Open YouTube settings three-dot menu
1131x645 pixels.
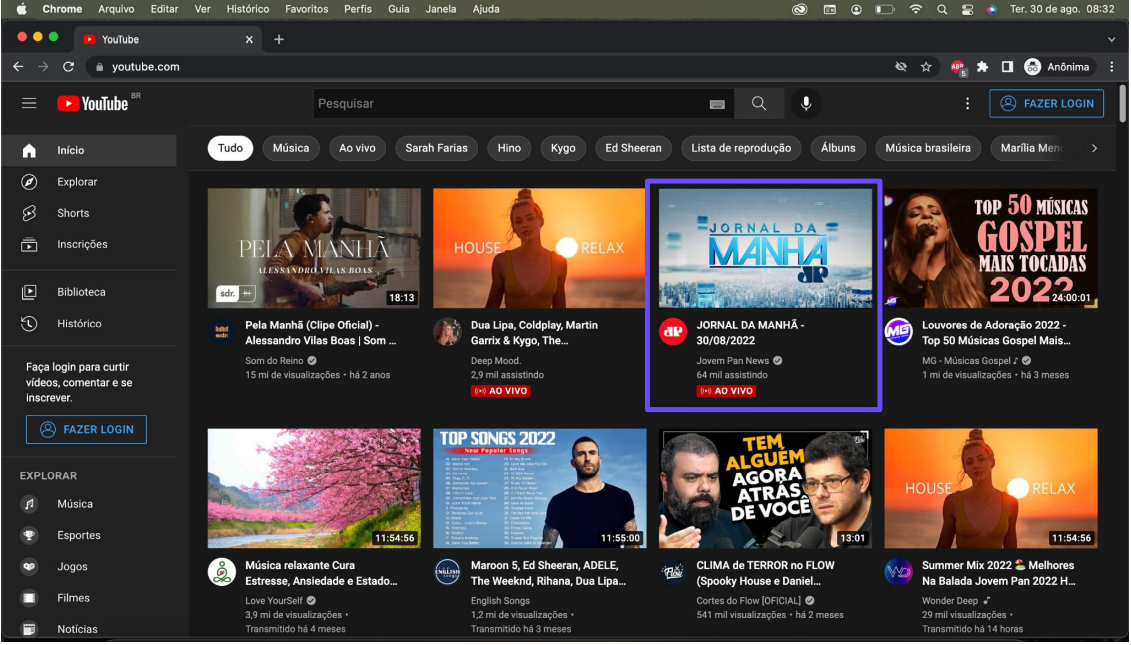tap(967, 104)
